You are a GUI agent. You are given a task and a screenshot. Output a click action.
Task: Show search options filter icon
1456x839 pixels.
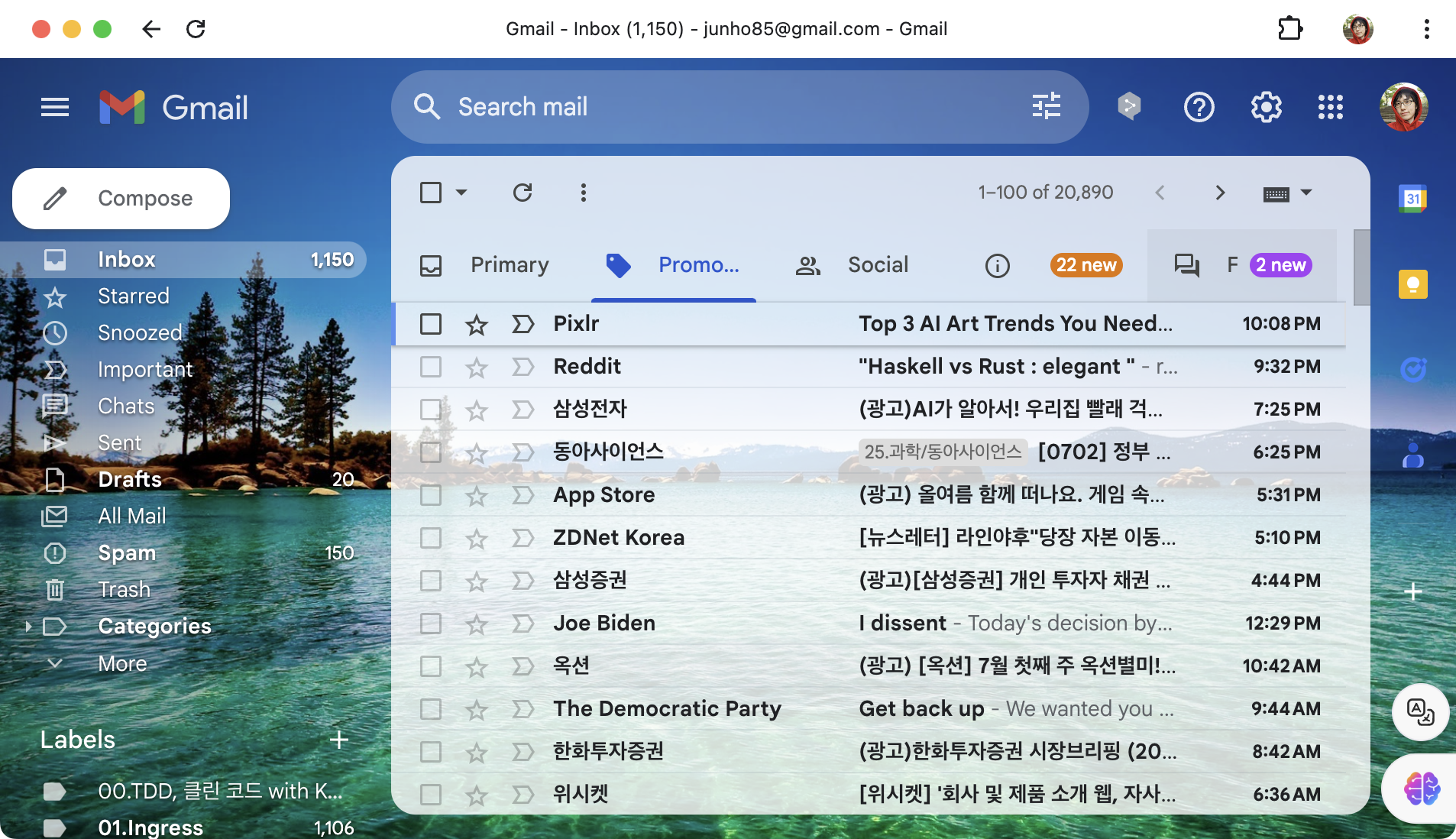click(1046, 106)
